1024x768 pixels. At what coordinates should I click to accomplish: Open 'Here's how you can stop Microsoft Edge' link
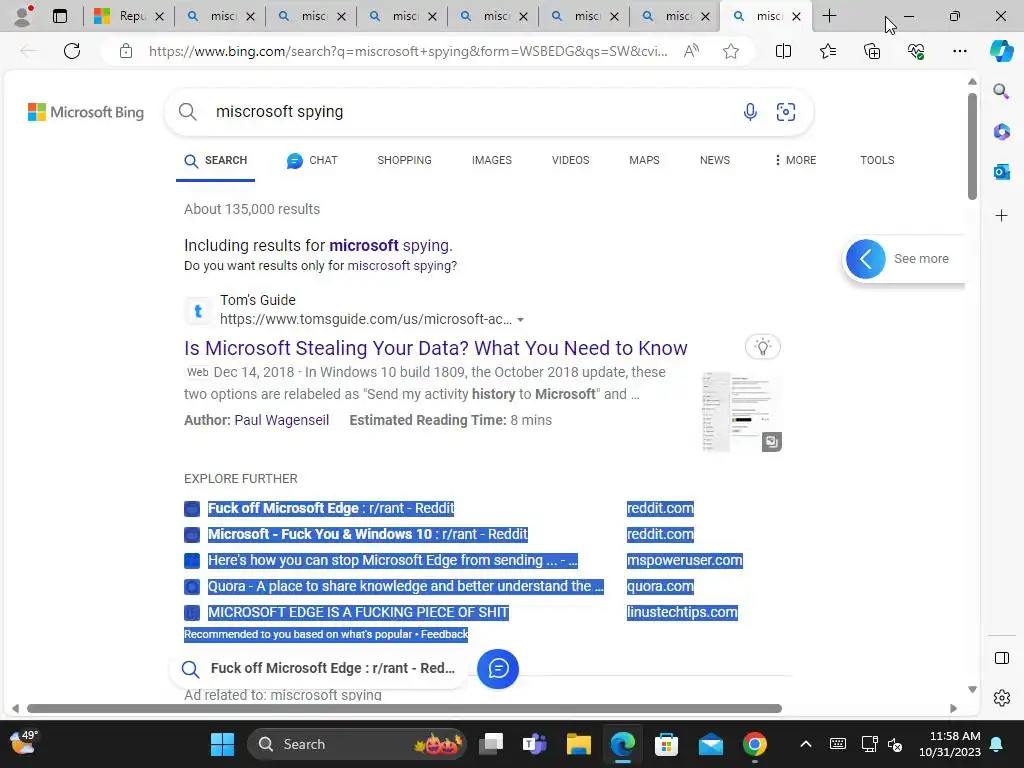tap(392, 560)
